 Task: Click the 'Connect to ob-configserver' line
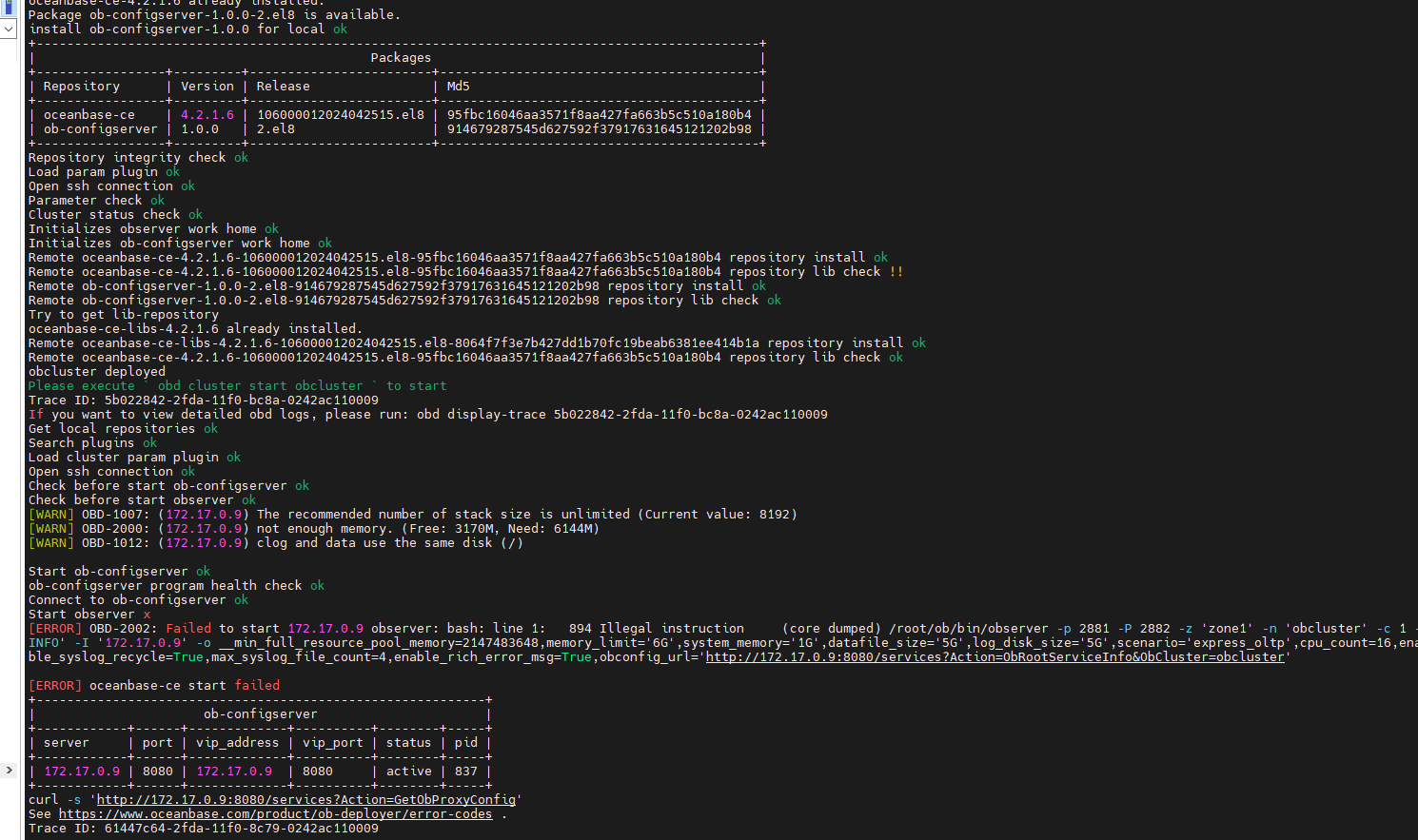pos(138,600)
